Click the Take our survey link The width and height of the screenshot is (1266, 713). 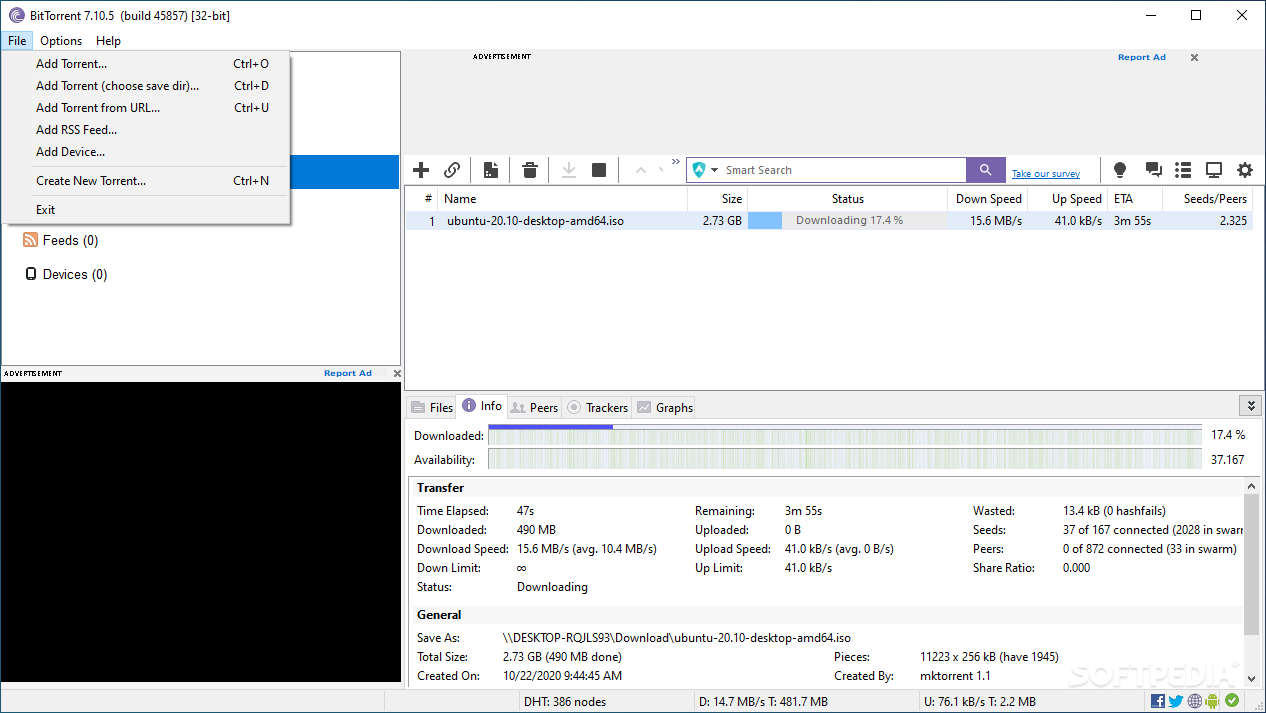tap(1045, 174)
